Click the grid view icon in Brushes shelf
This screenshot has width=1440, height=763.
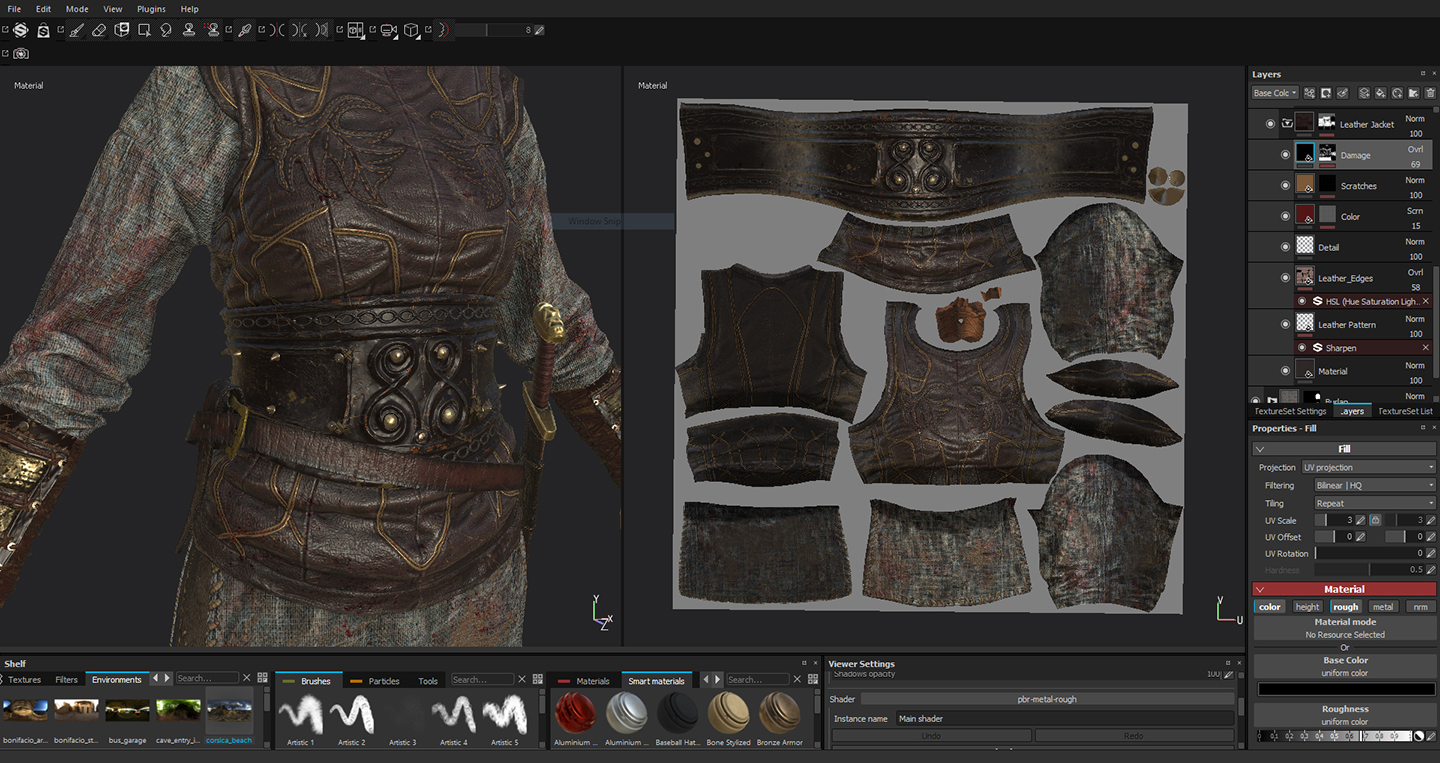(539, 679)
